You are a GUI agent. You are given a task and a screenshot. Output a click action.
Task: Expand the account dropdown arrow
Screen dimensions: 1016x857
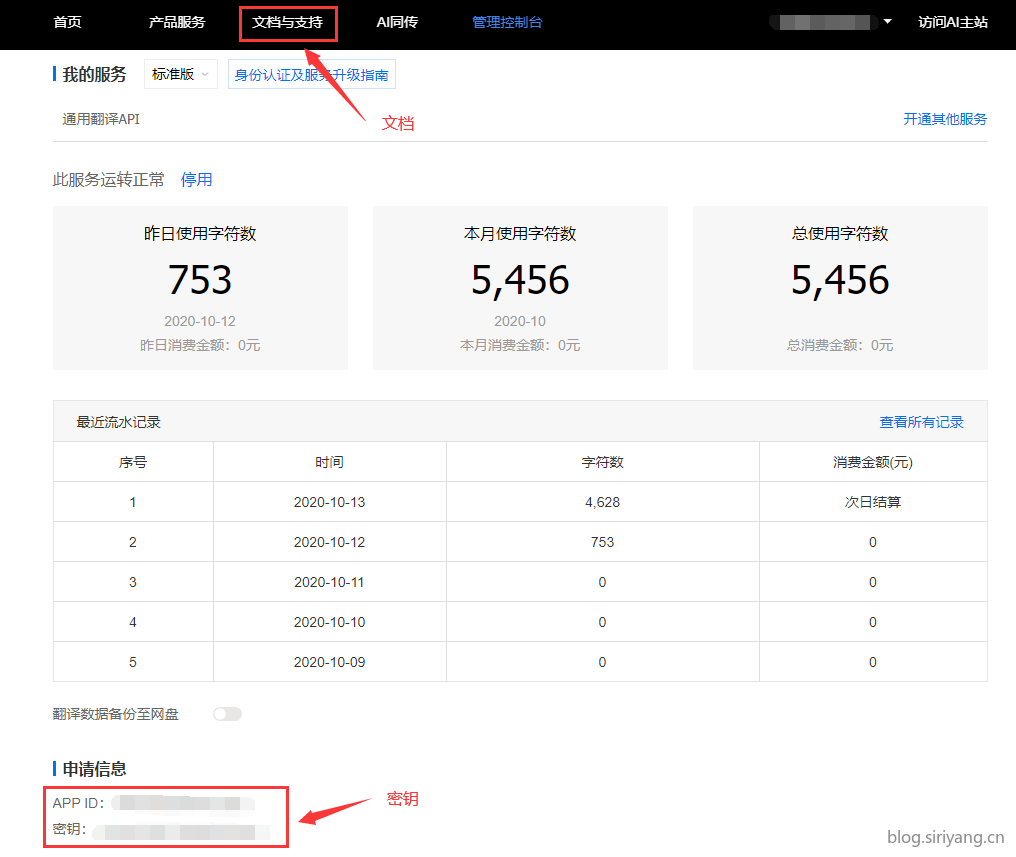(887, 21)
